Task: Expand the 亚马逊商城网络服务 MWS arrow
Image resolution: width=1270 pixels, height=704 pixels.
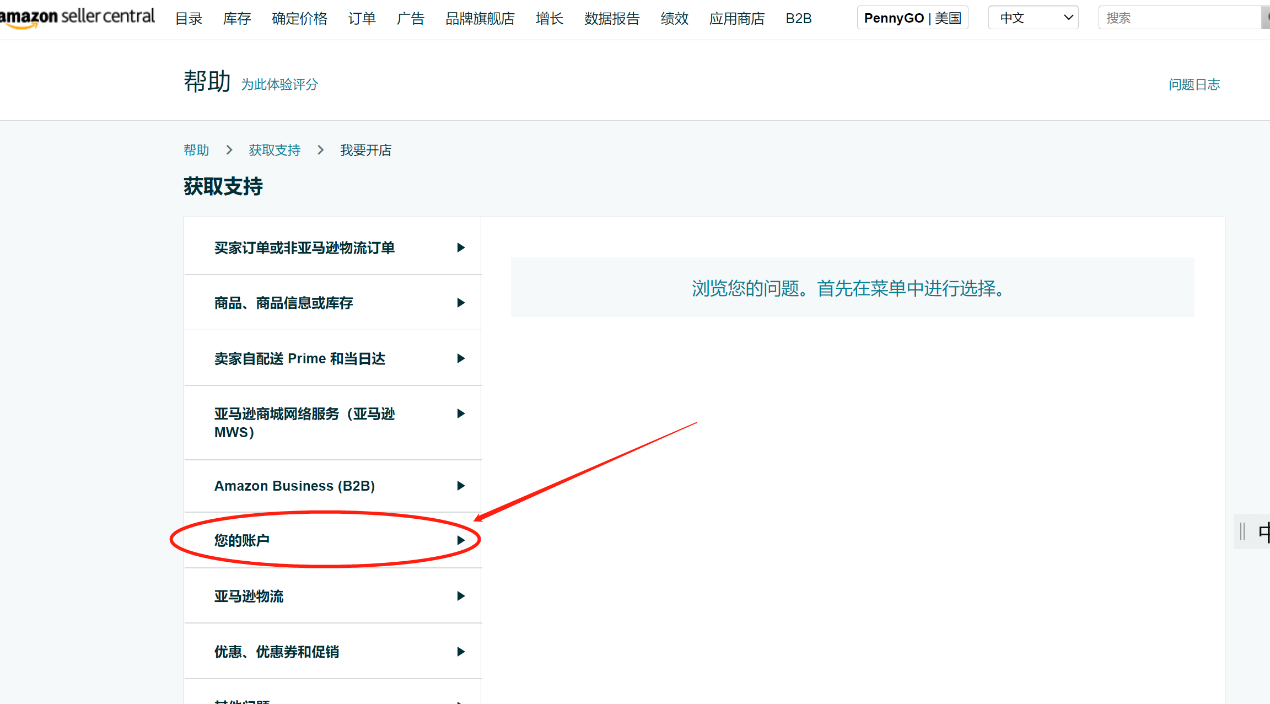Action: pyautogui.click(x=461, y=413)
